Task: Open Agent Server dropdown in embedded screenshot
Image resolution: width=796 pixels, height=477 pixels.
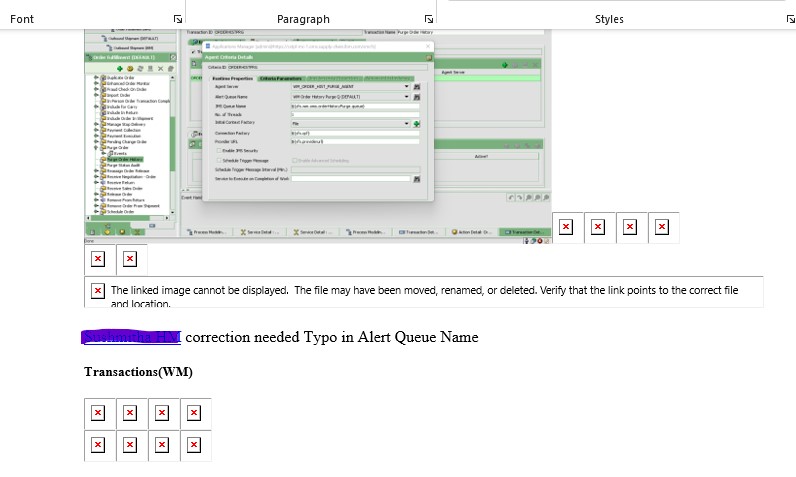Action: (x=406, y=87)
